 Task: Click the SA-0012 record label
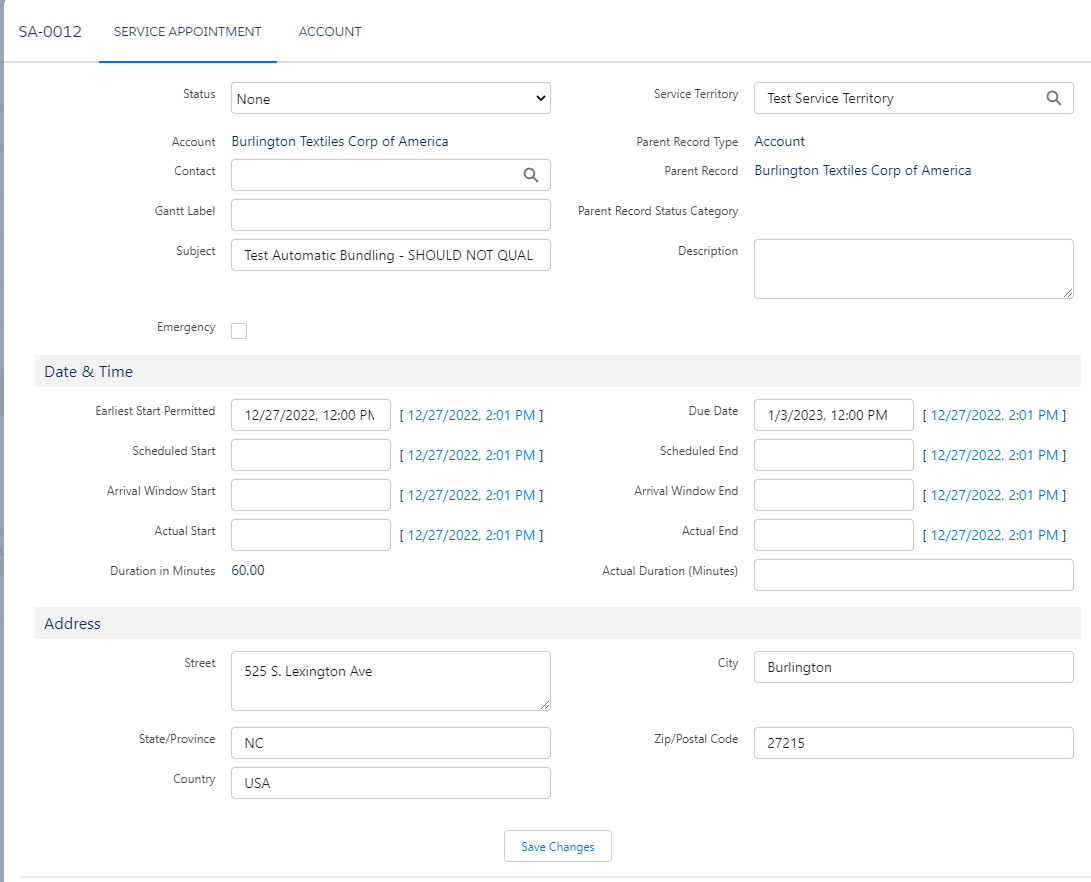coord(48,31)
